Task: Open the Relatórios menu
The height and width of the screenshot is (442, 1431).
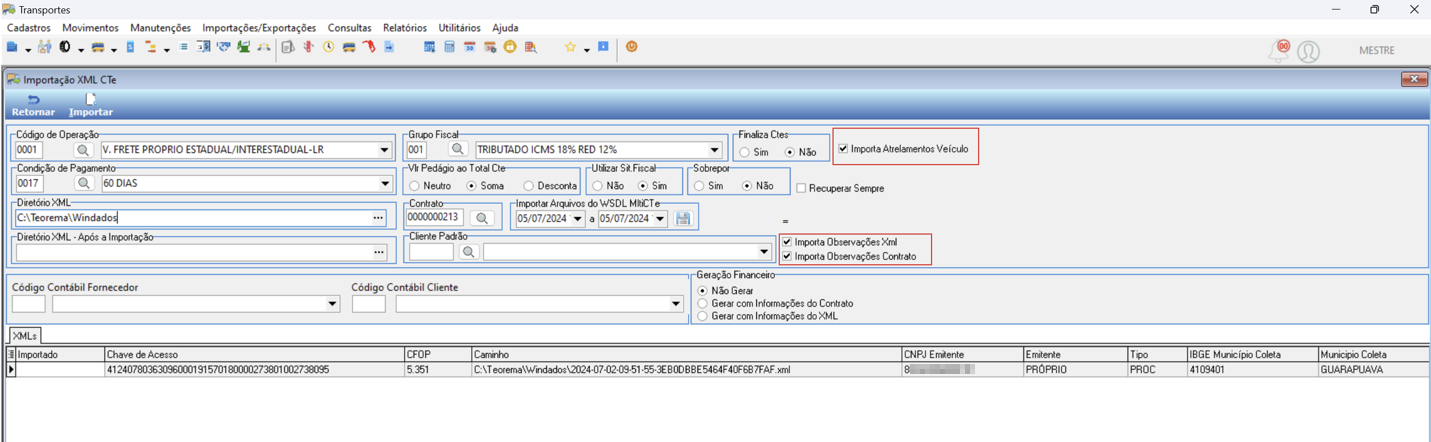Action: [404, 28]
